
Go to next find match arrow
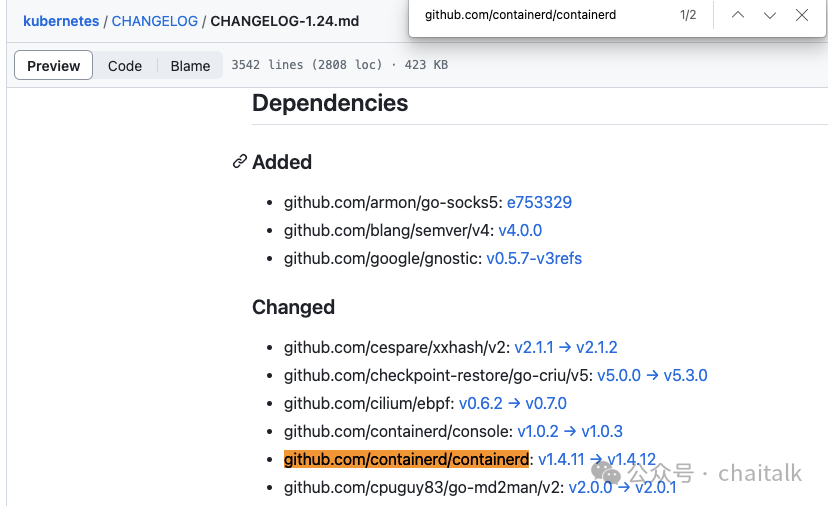coord(770,15)
